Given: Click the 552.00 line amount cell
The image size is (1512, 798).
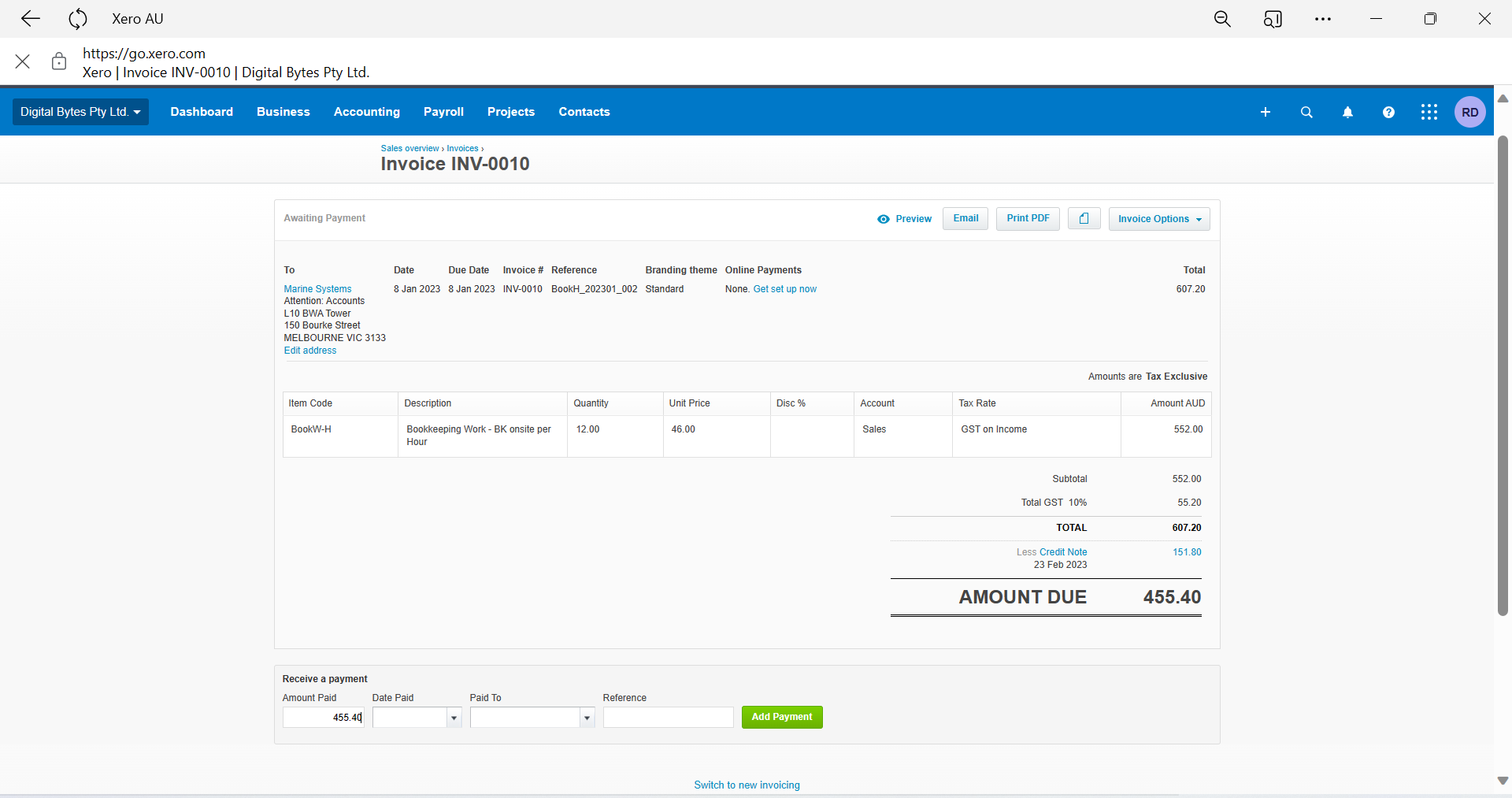Looking at the screenshot, I should pyautogui.click(x=1166, y=436).
